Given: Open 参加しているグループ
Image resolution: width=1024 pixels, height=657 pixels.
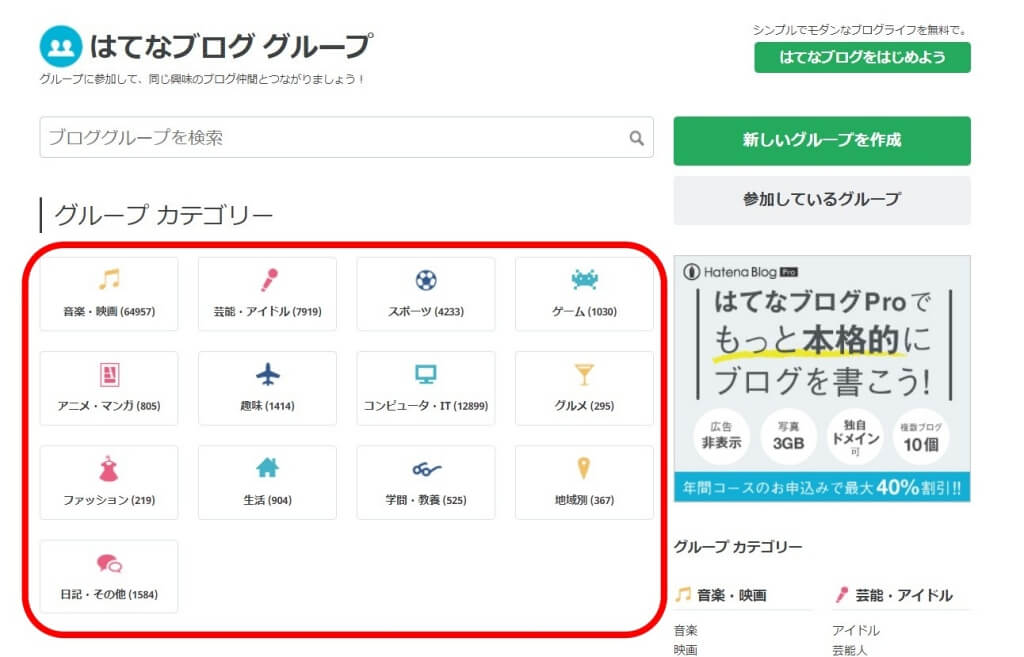Looking at the screenshot, I should tap(822, 200).
